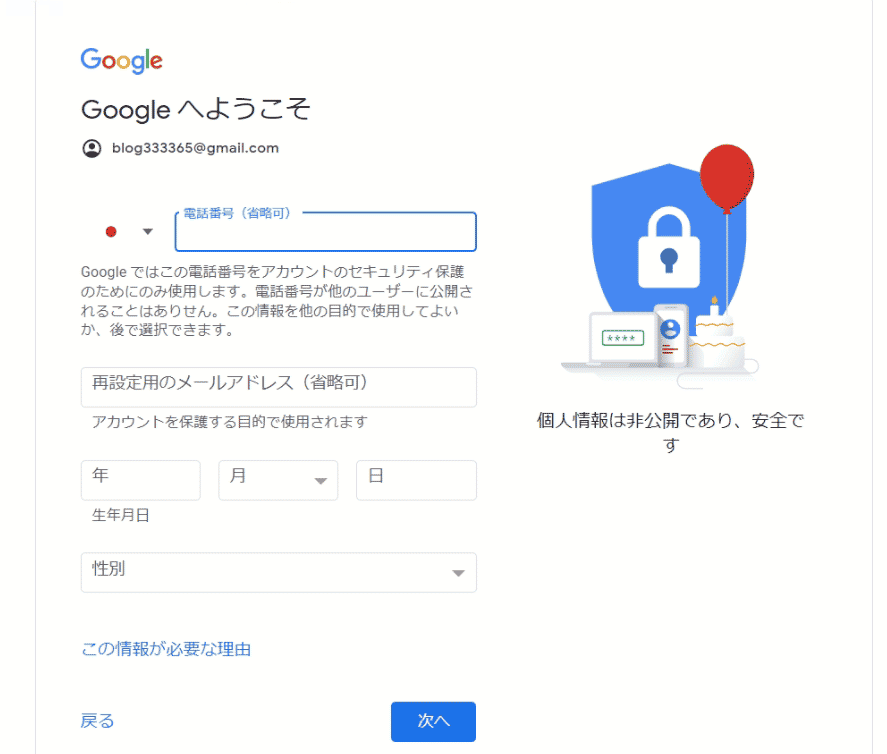Open the この情報が必要な理由 link
Viewport: 887px width, 754px height.
click(166, 649)
